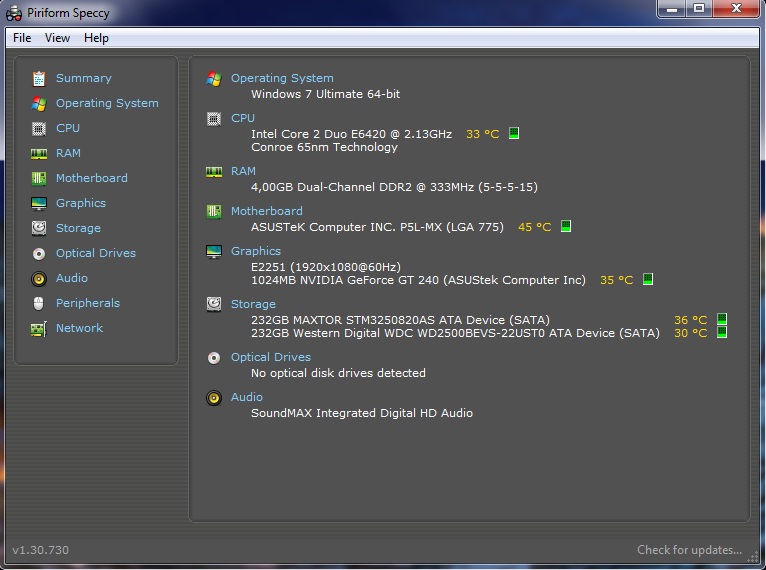Click RAM heading link in main panel
The image size is (766, 570).
click(243, 171)
